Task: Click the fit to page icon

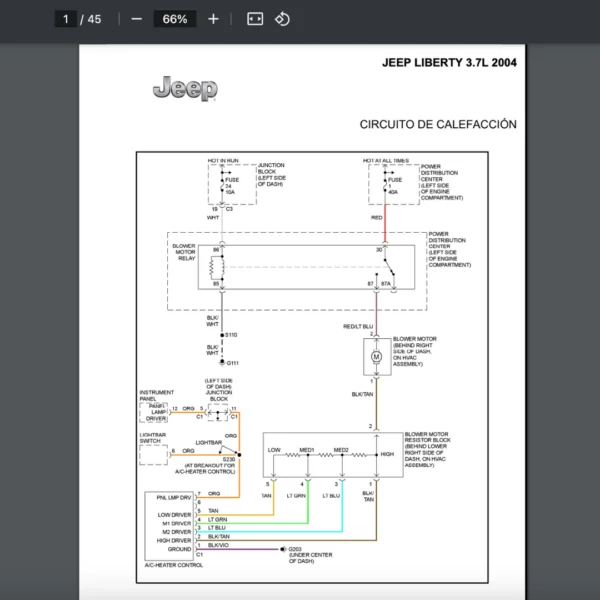Action: pos(255,19)
